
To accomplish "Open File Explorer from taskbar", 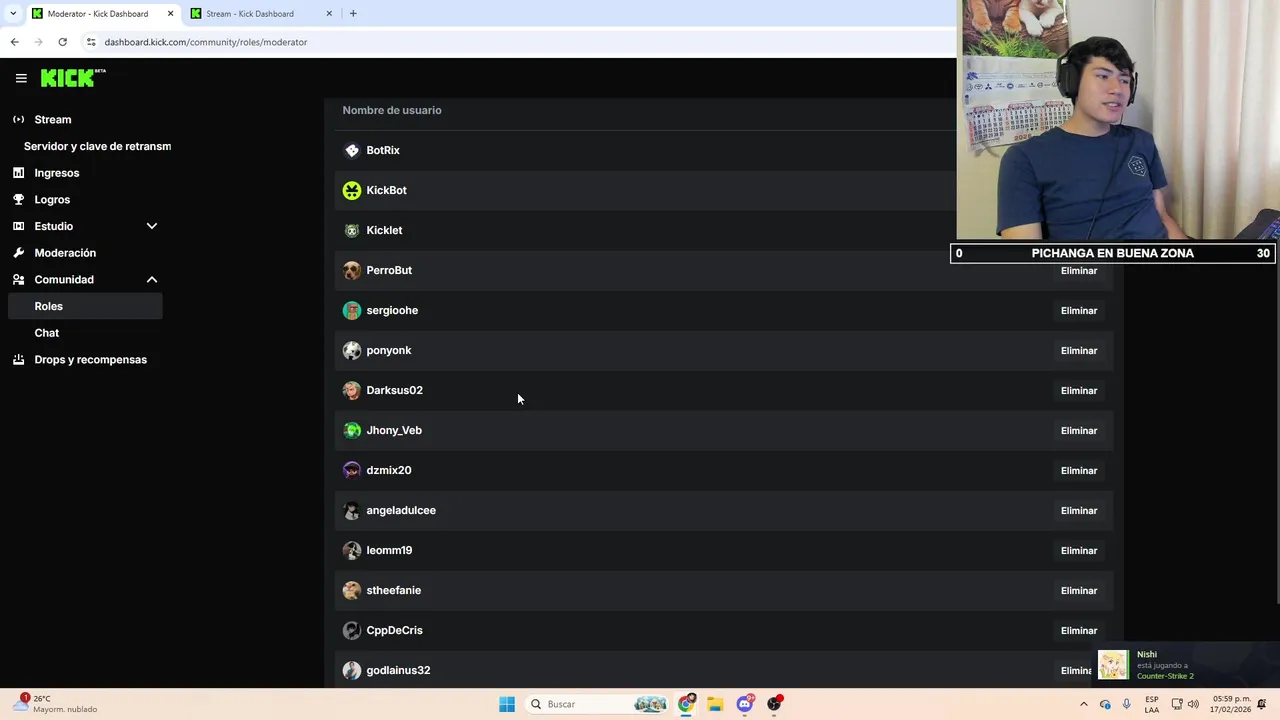I will click(715, 704).
